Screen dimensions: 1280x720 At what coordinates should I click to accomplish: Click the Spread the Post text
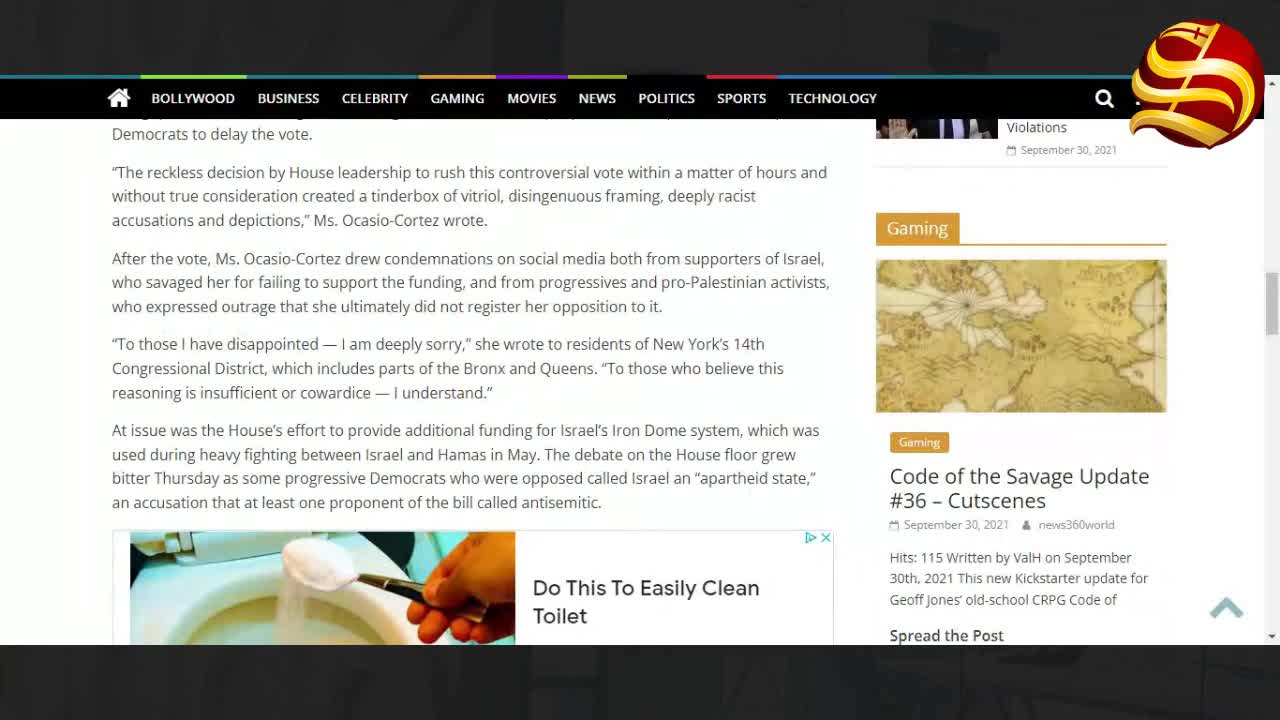tap(947, 635)
